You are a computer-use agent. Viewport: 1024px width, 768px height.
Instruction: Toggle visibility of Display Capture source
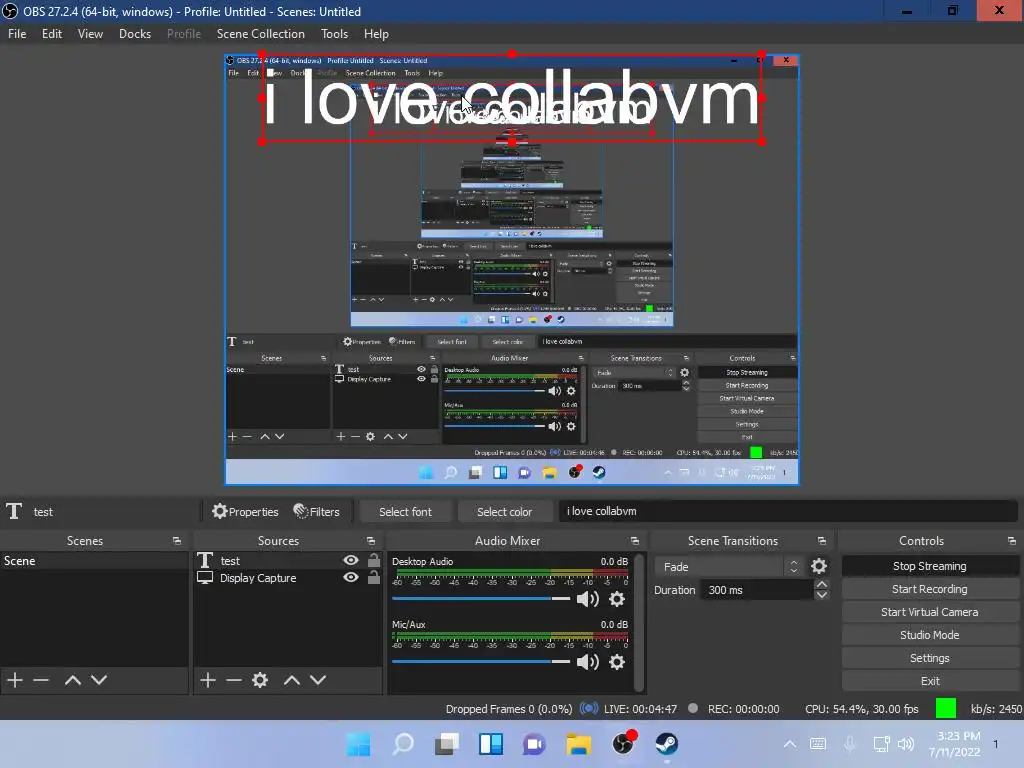(351, 577)
